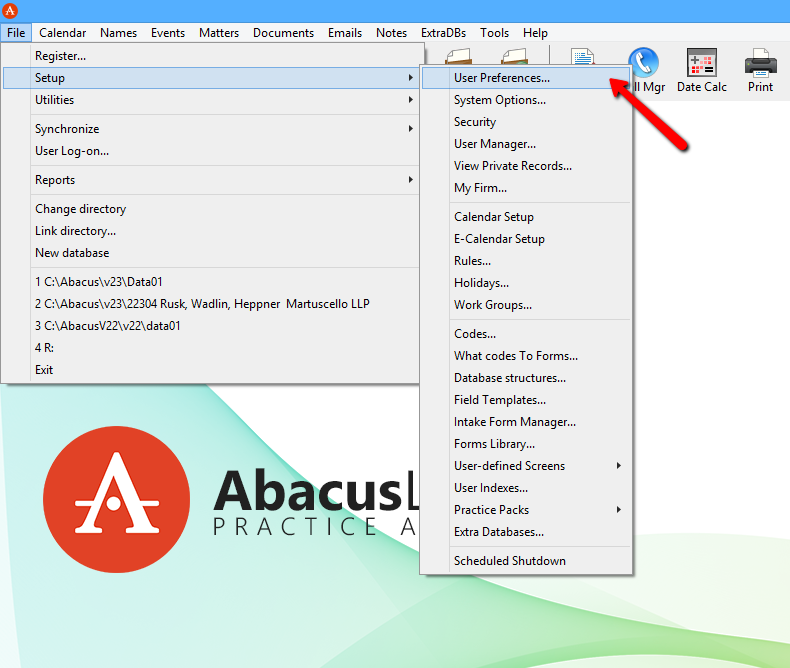
Task: Select What codes To Forms...
Action: point(526,356)
